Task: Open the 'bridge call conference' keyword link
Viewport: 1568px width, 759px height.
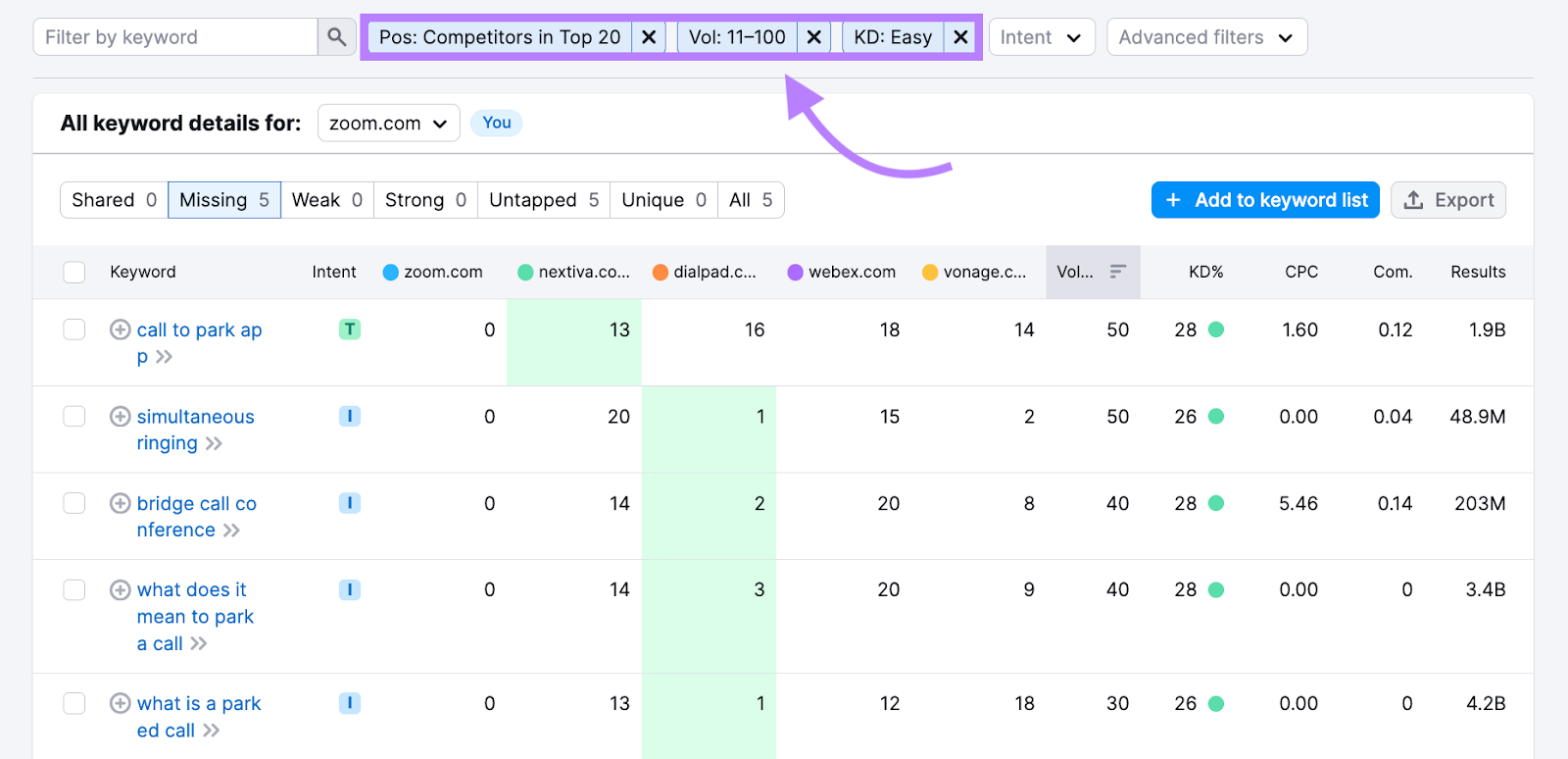Action: pos(196,517)
